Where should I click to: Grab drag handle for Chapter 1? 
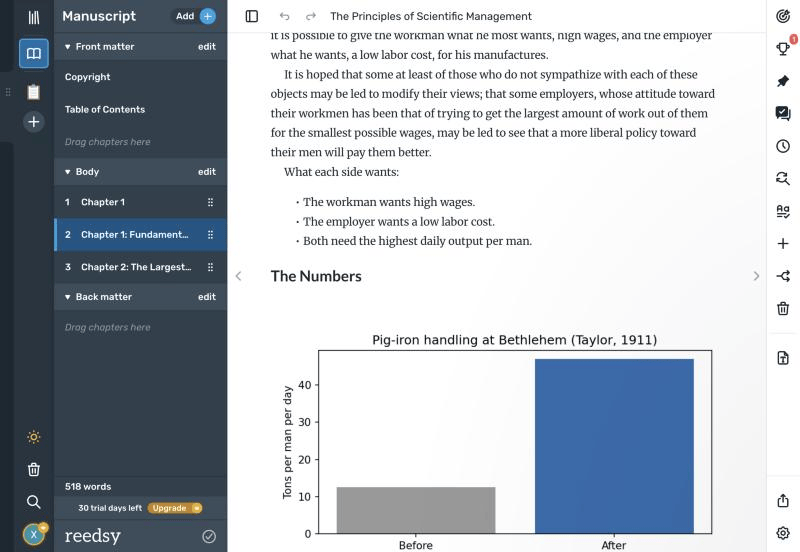tap(210, 202)
